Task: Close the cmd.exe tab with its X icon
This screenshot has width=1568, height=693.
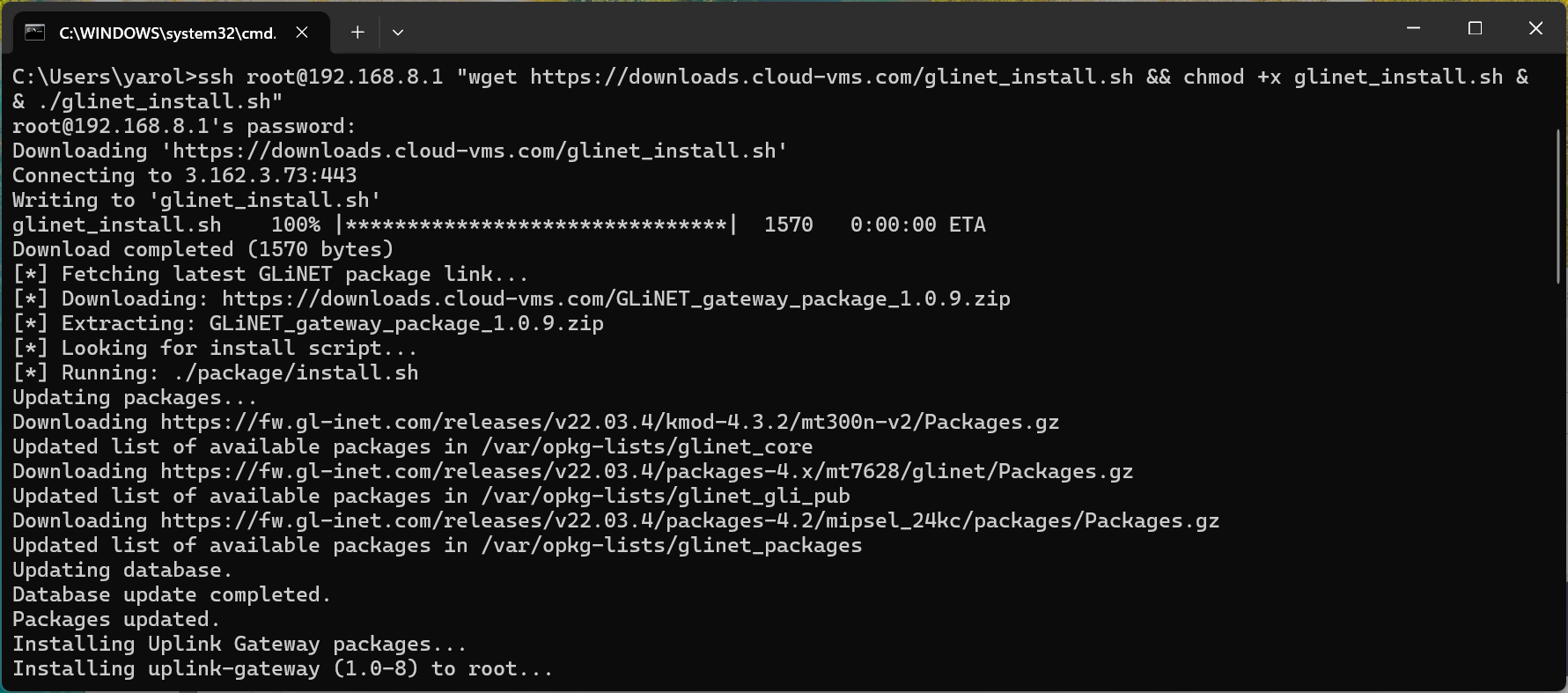Action: [302, 32]
